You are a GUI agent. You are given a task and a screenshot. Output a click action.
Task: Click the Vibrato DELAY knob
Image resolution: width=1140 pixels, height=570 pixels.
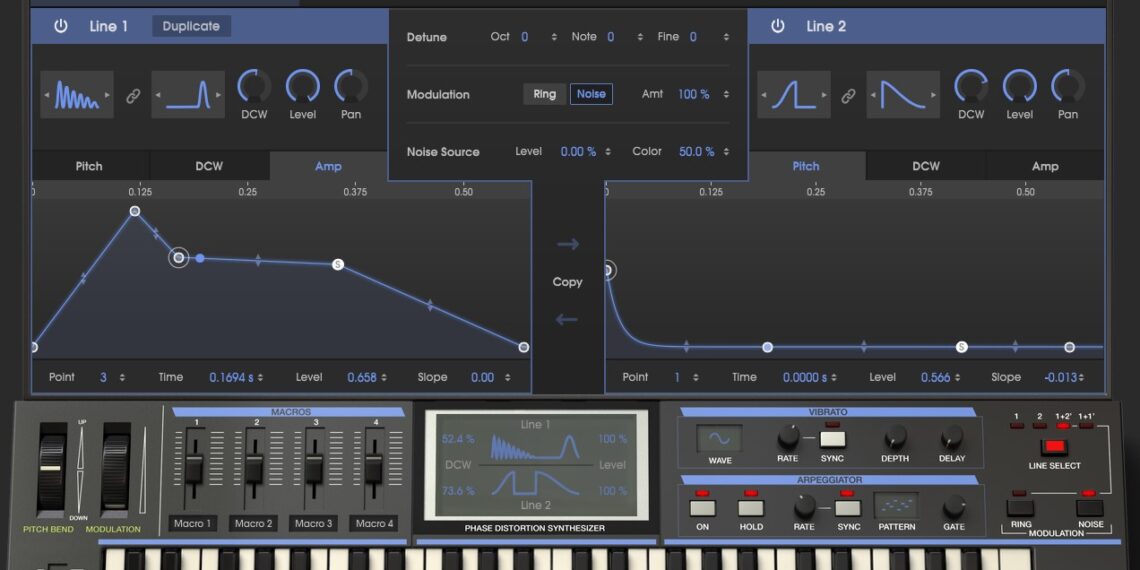tap(952, 438)
